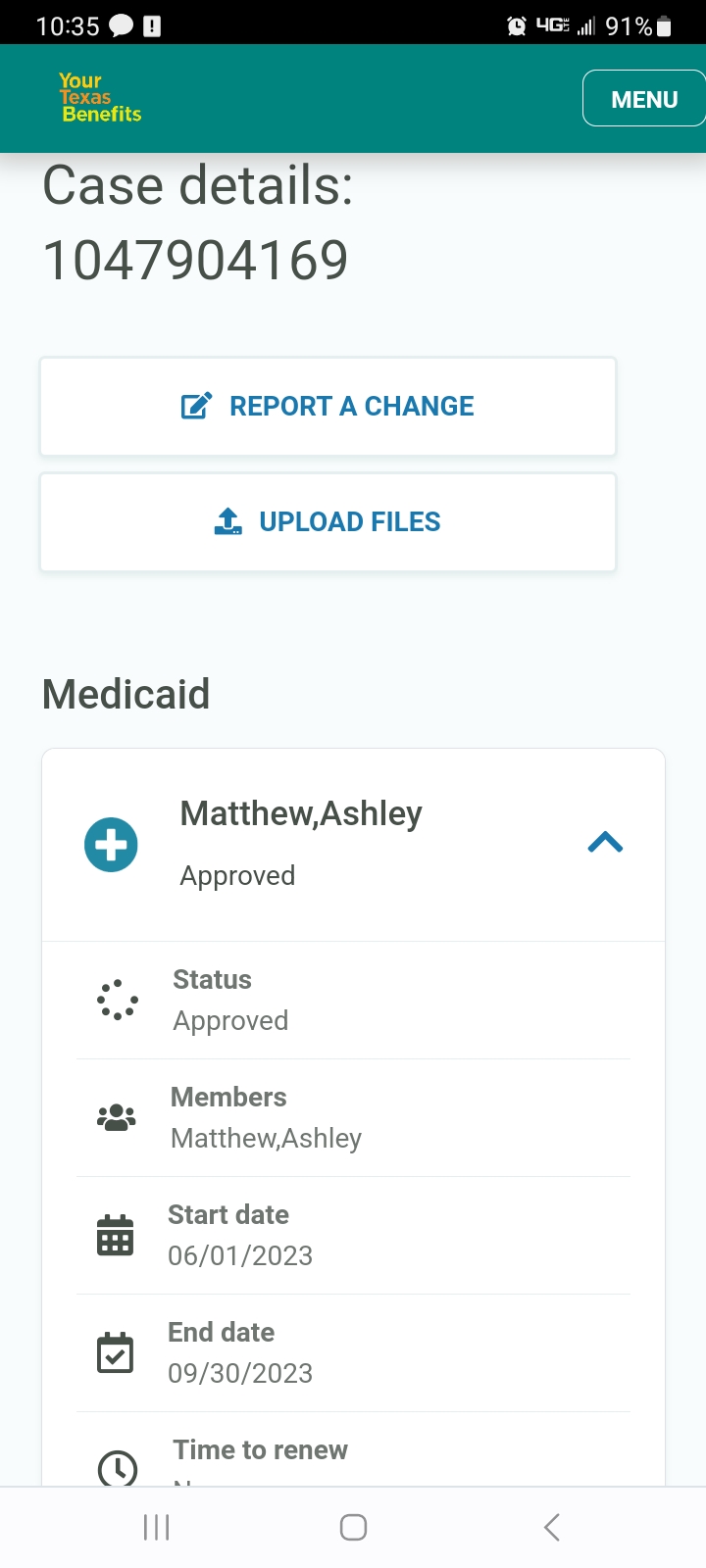Viewport: 706px width, 1568px height.
Task: Tap the Medicaid section heading
Action: 126,694
